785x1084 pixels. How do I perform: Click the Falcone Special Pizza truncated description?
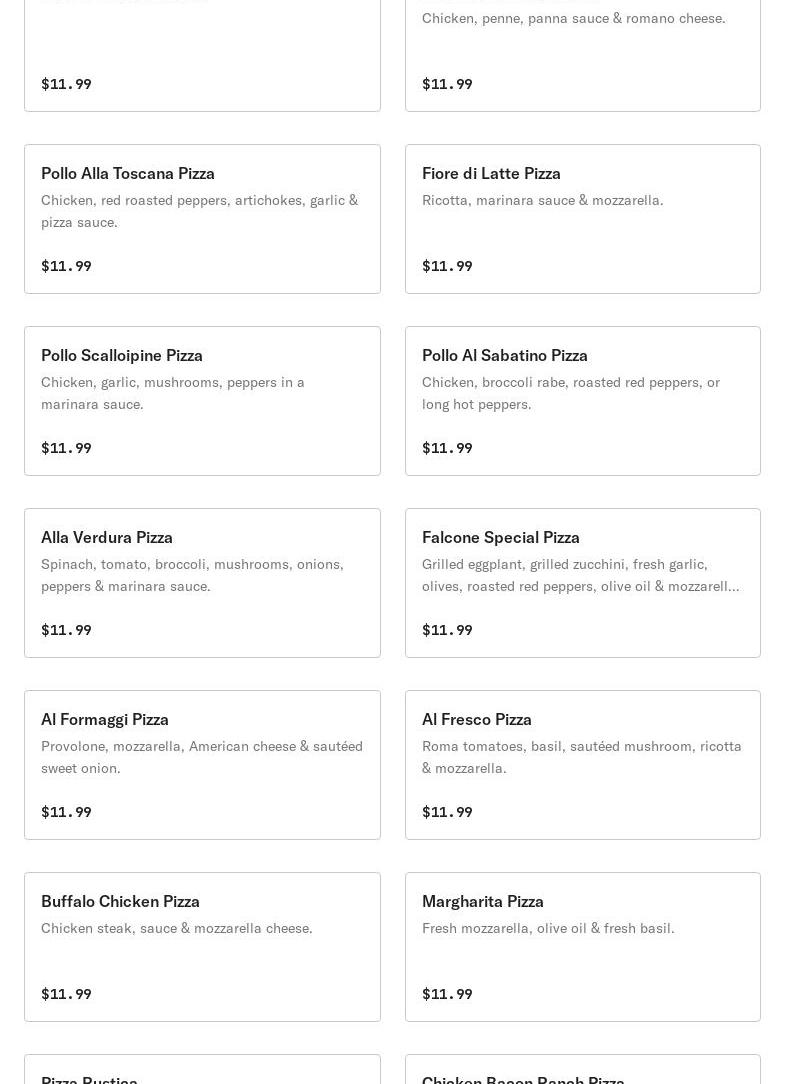[580, 575]
